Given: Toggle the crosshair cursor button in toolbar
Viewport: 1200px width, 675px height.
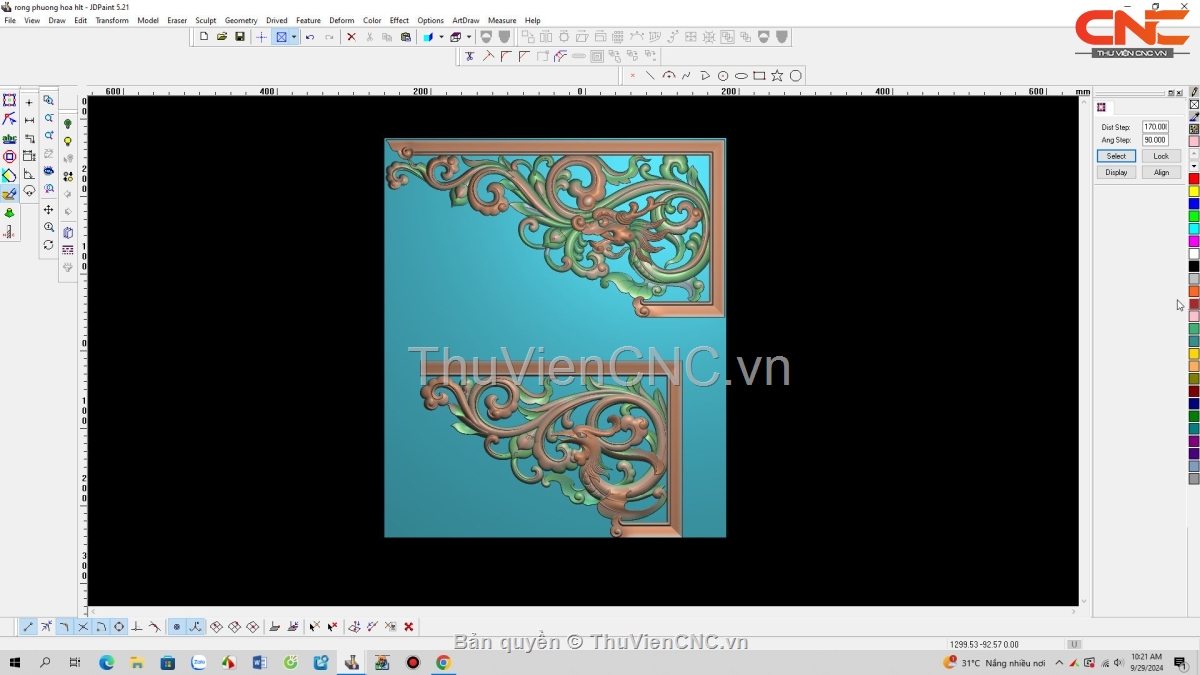Looking at the screenshot, I should [261, 37].
